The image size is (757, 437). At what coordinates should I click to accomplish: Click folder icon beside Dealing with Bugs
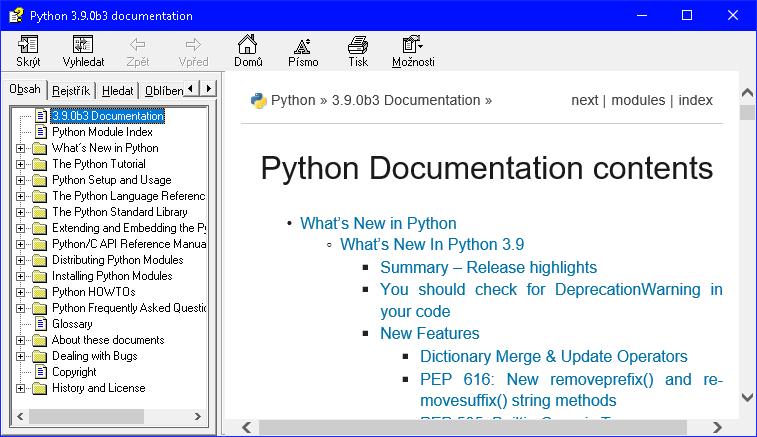coord(40,356)
